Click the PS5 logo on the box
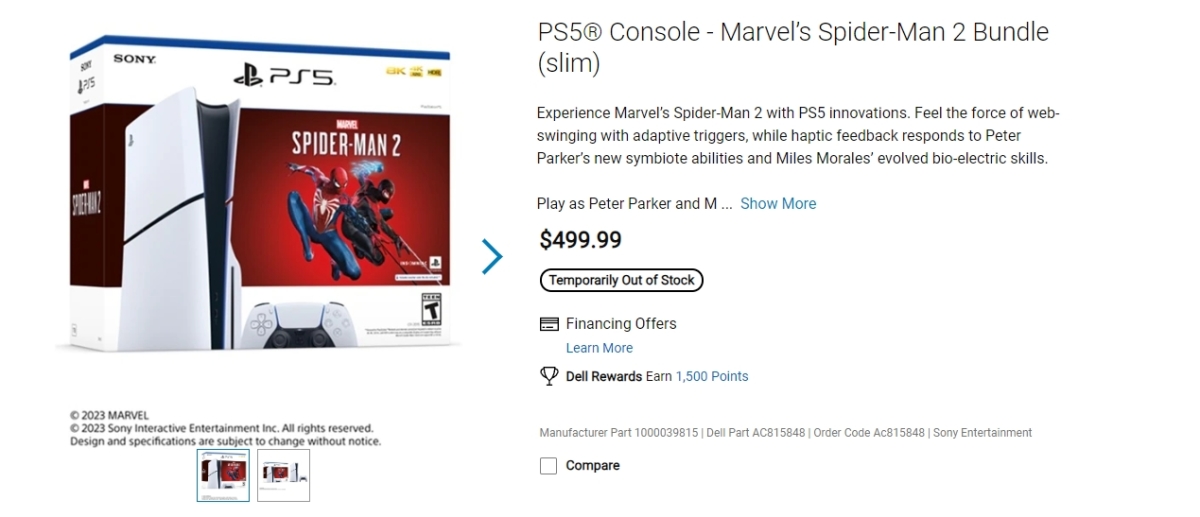 [284, 75]
